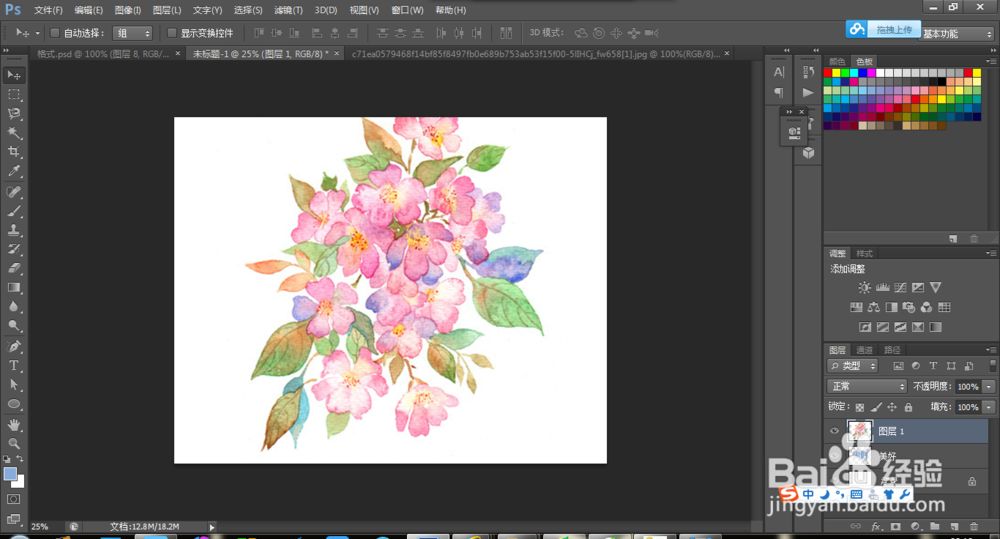
Task: Toggle the 显示变换控件 checkbox
Action: (x=172, y=33)
